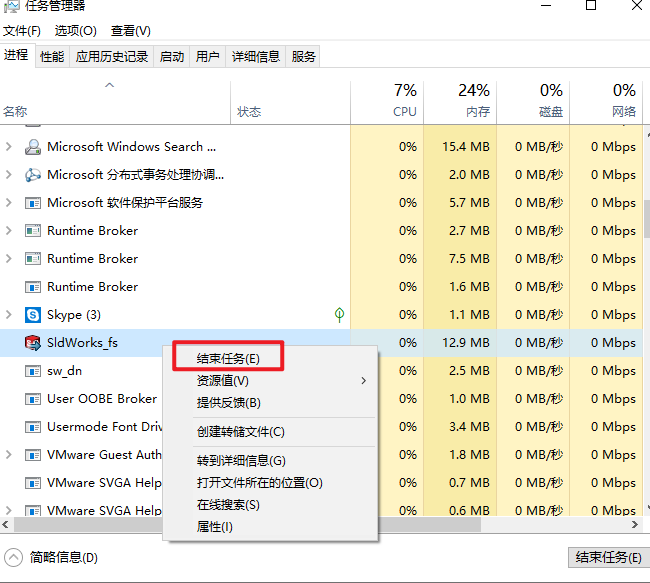Click the green leaf status icon for Skype
This screenshot has height=583, width=650.
click(339, 315)
